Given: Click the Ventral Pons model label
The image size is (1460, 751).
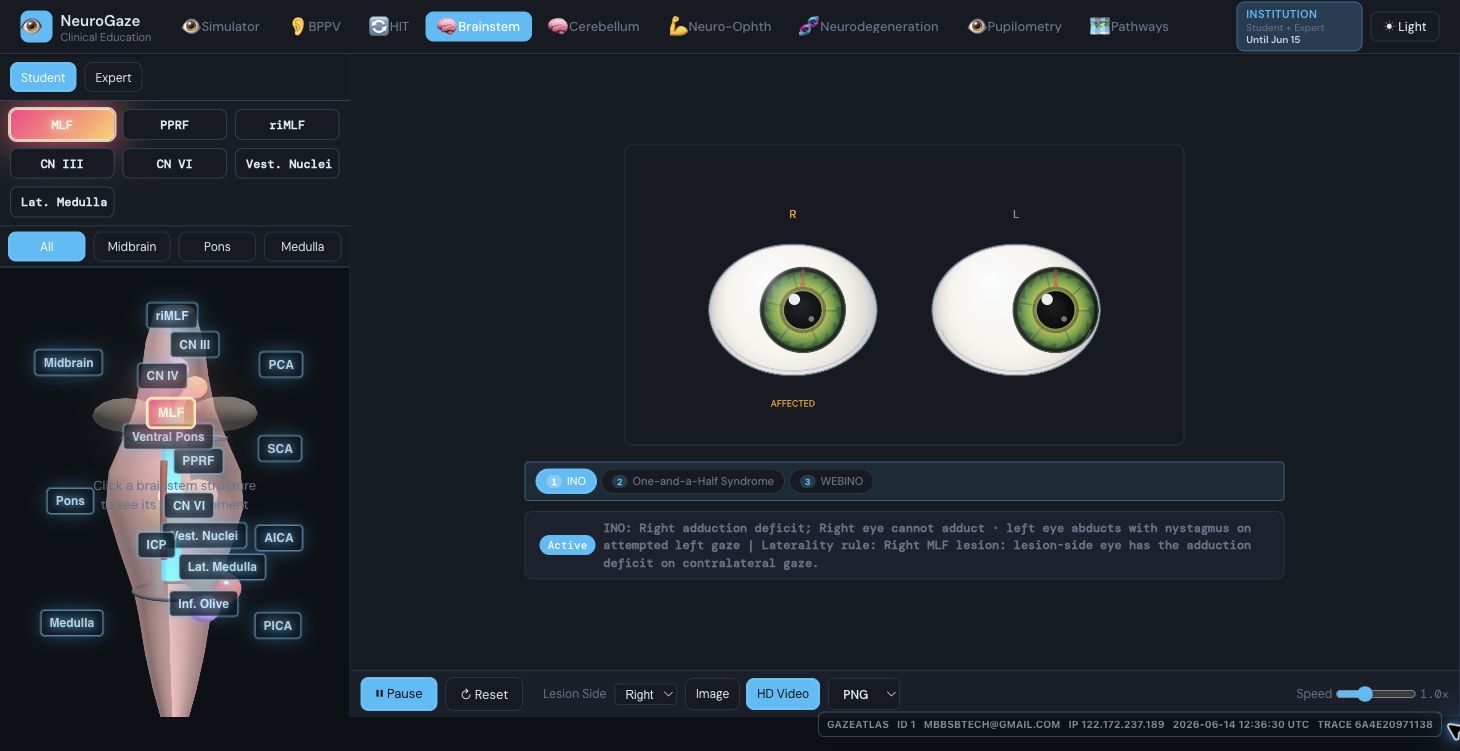Looking at the screenshot, I should (x=168, y=437).
